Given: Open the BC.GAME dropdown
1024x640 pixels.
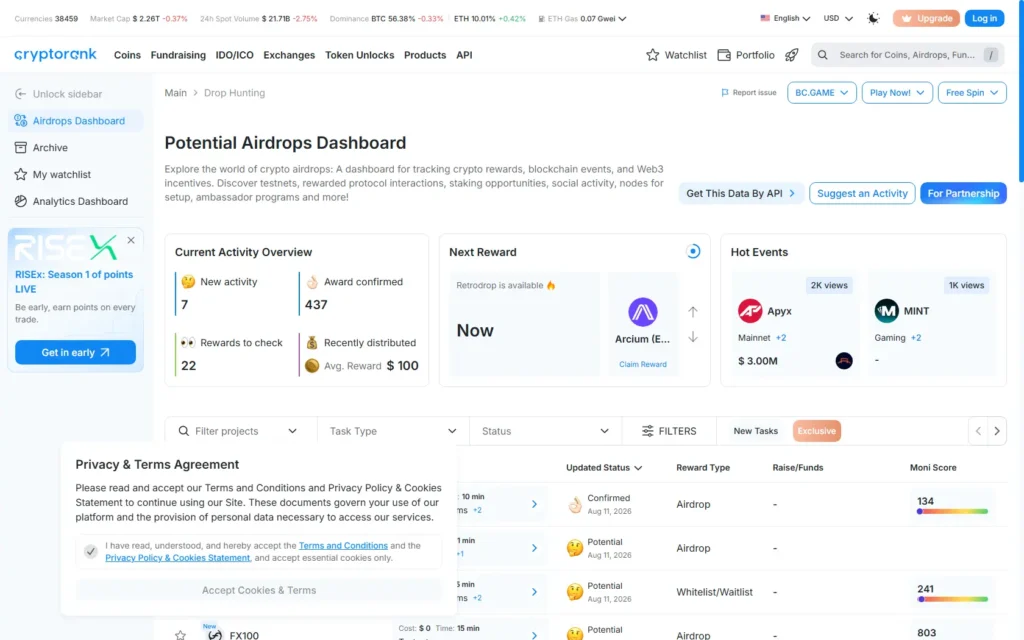Looking at the screenshot, I should (x=822, y=93).
